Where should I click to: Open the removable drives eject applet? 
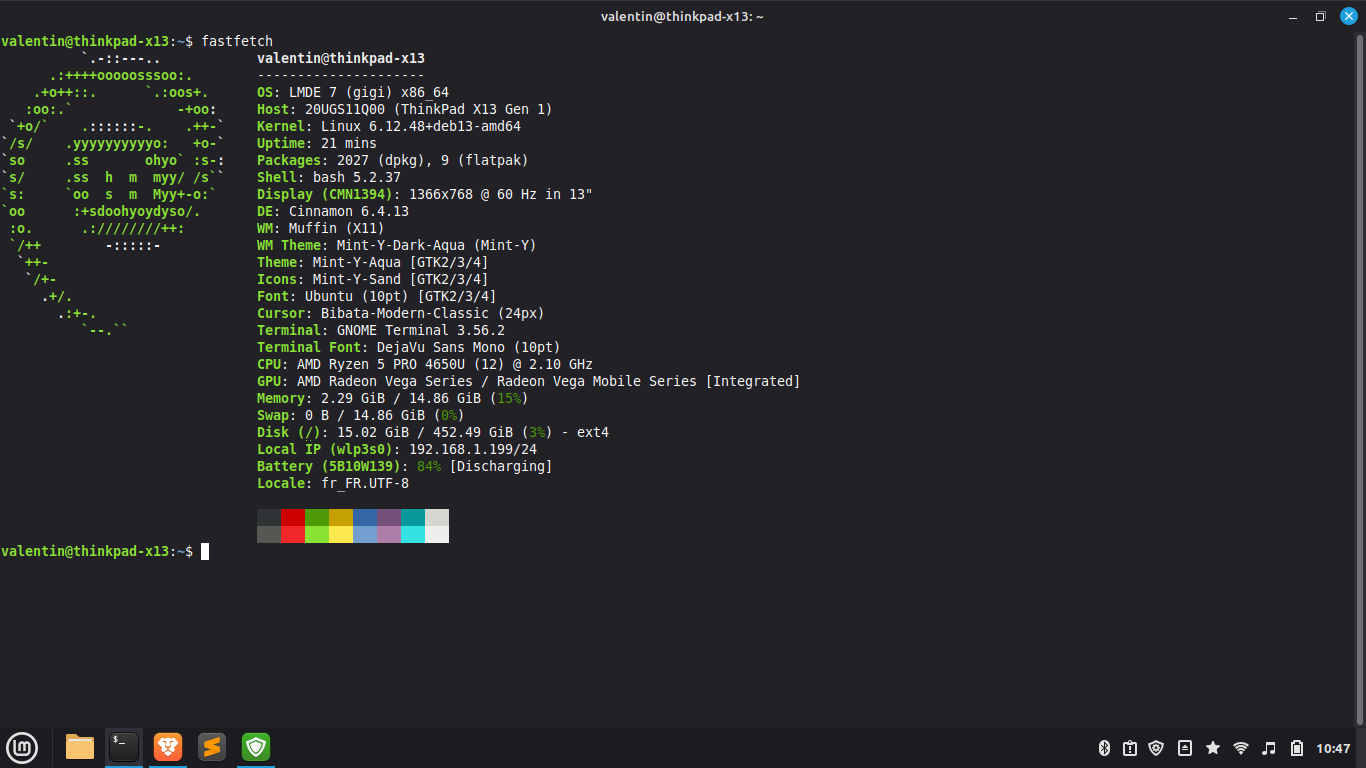click(1185, 748)
